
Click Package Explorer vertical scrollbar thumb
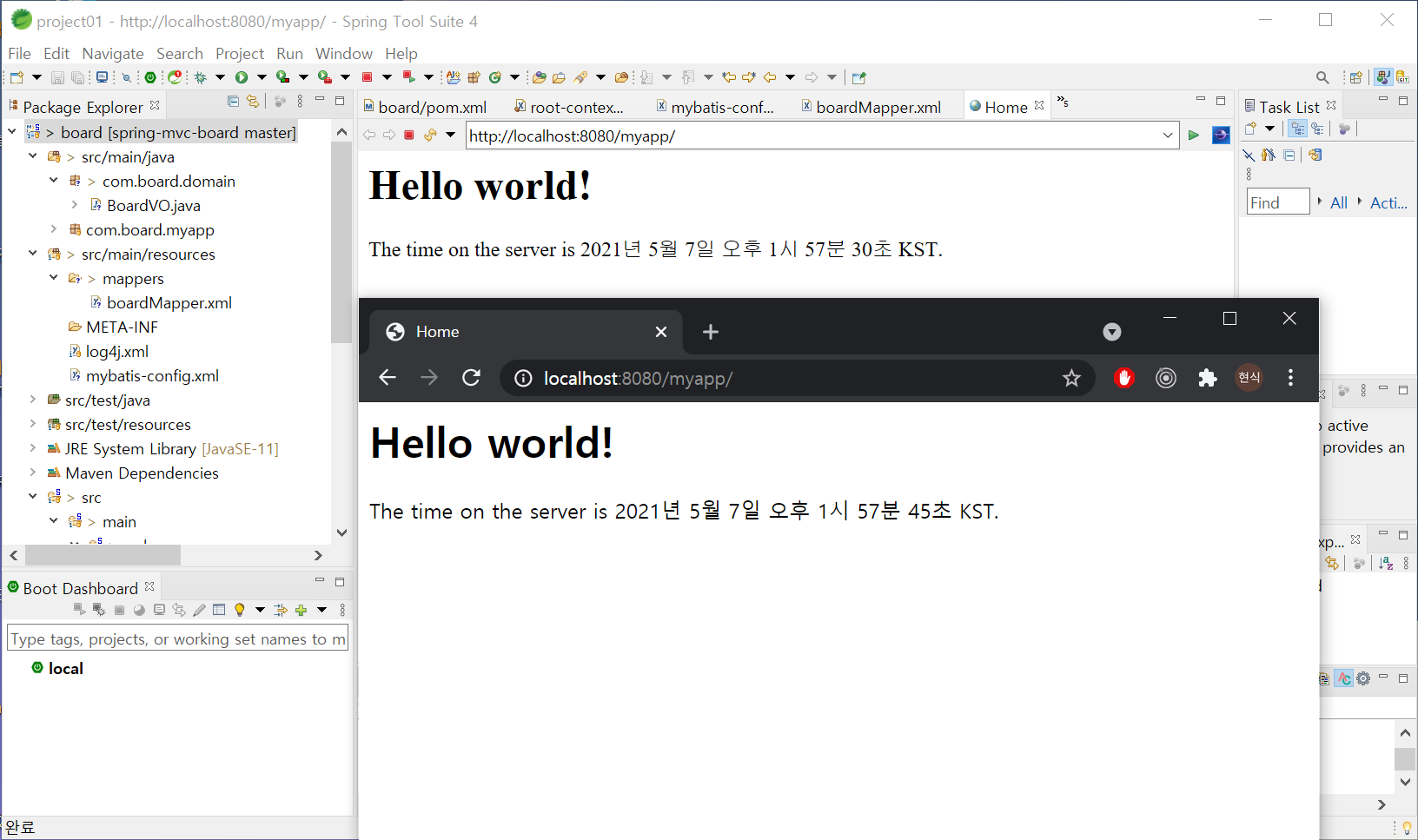click(341, 241)
